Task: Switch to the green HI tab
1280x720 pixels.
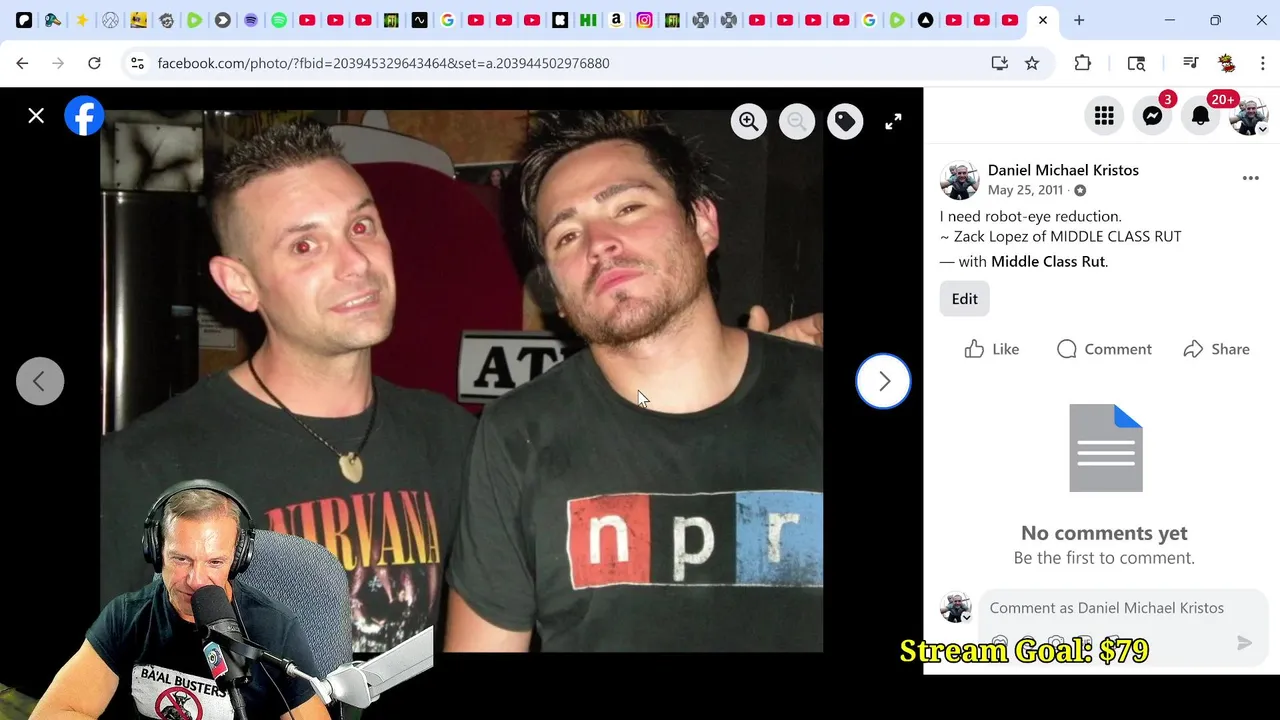Action: tap(588, 20)
